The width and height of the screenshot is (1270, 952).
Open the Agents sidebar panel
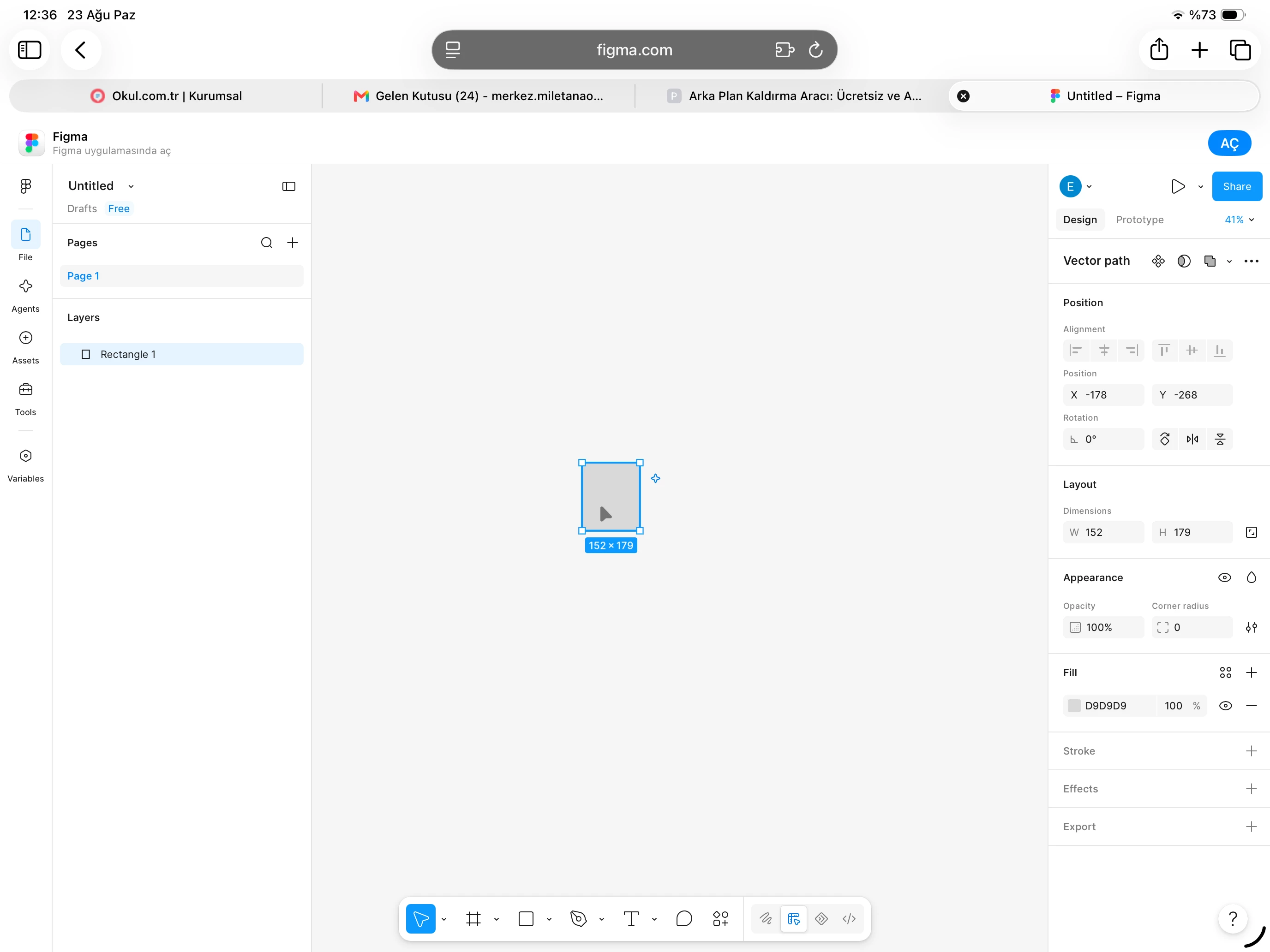tap(25, 296)
